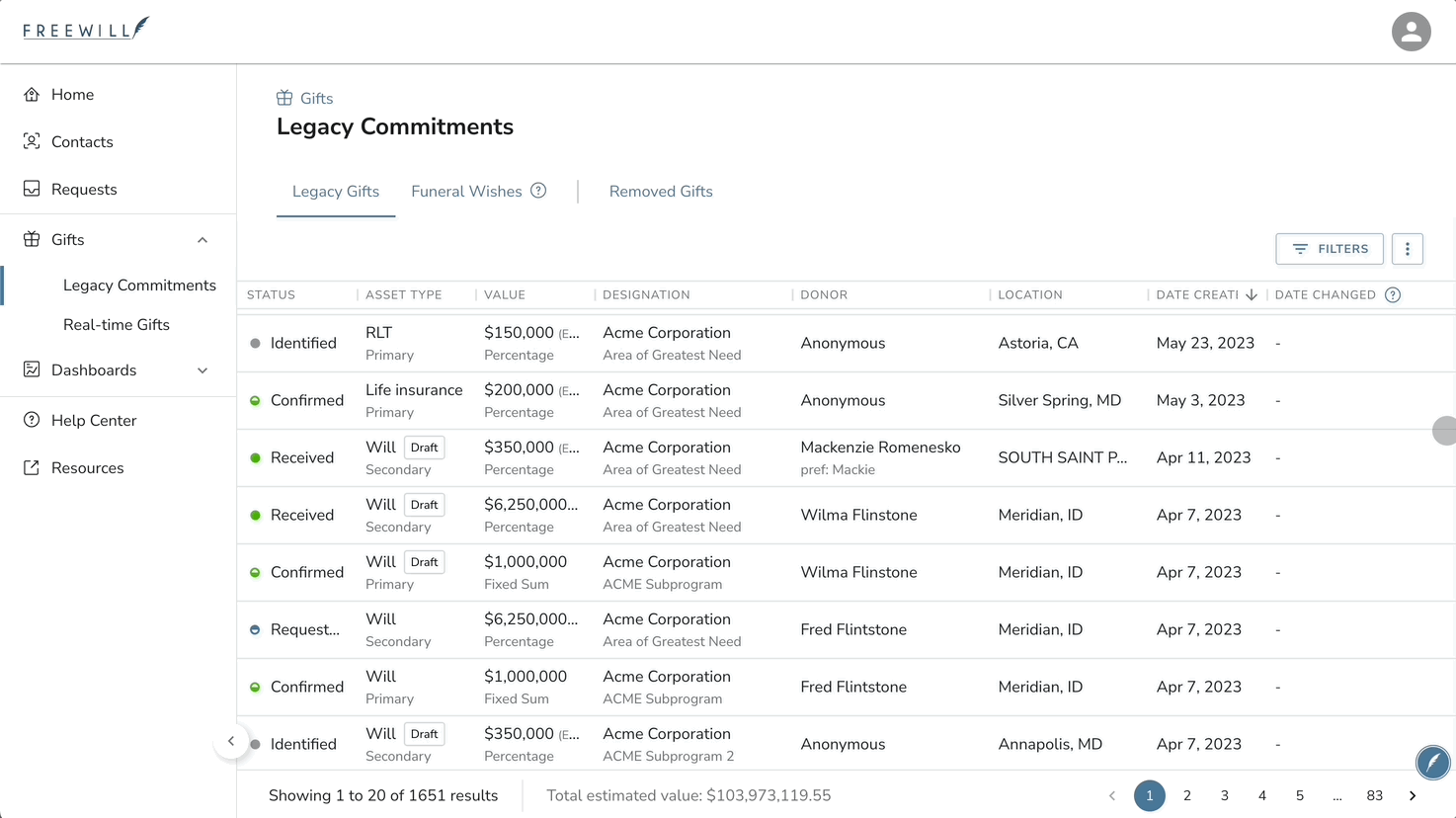Viewport: 1456px width, 818px height.
Task: Go to page 3 of results
Action: 1225,795
